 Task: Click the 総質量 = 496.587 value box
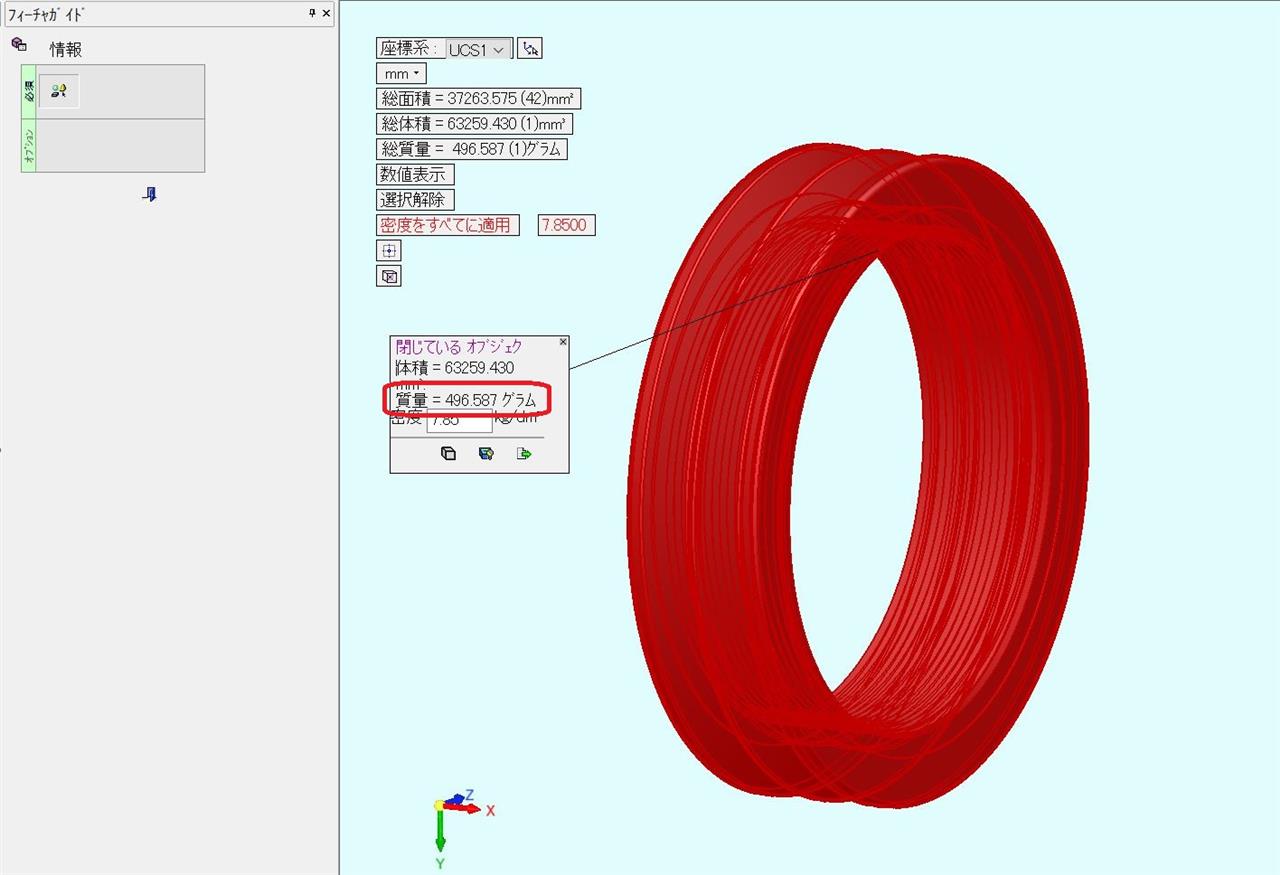pos(471,149)
